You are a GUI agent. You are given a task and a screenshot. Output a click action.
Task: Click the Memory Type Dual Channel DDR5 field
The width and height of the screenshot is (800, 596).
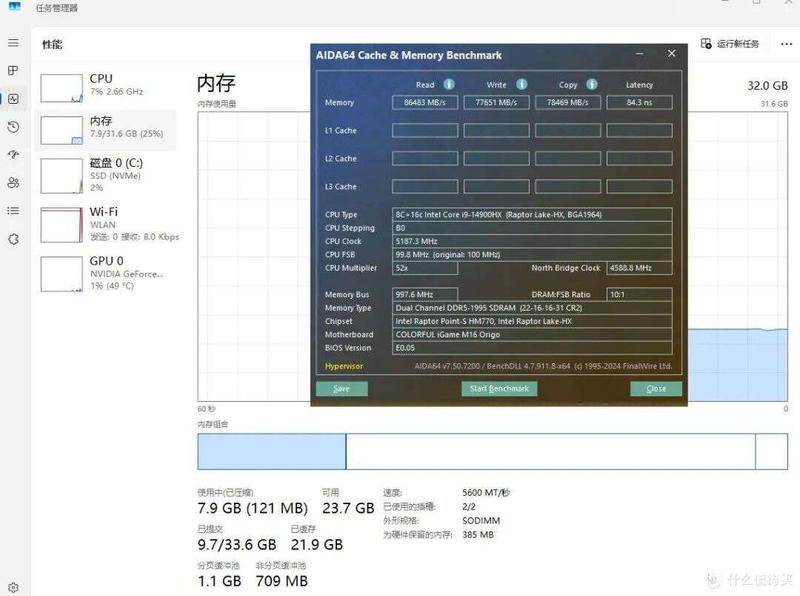(532, 308)
